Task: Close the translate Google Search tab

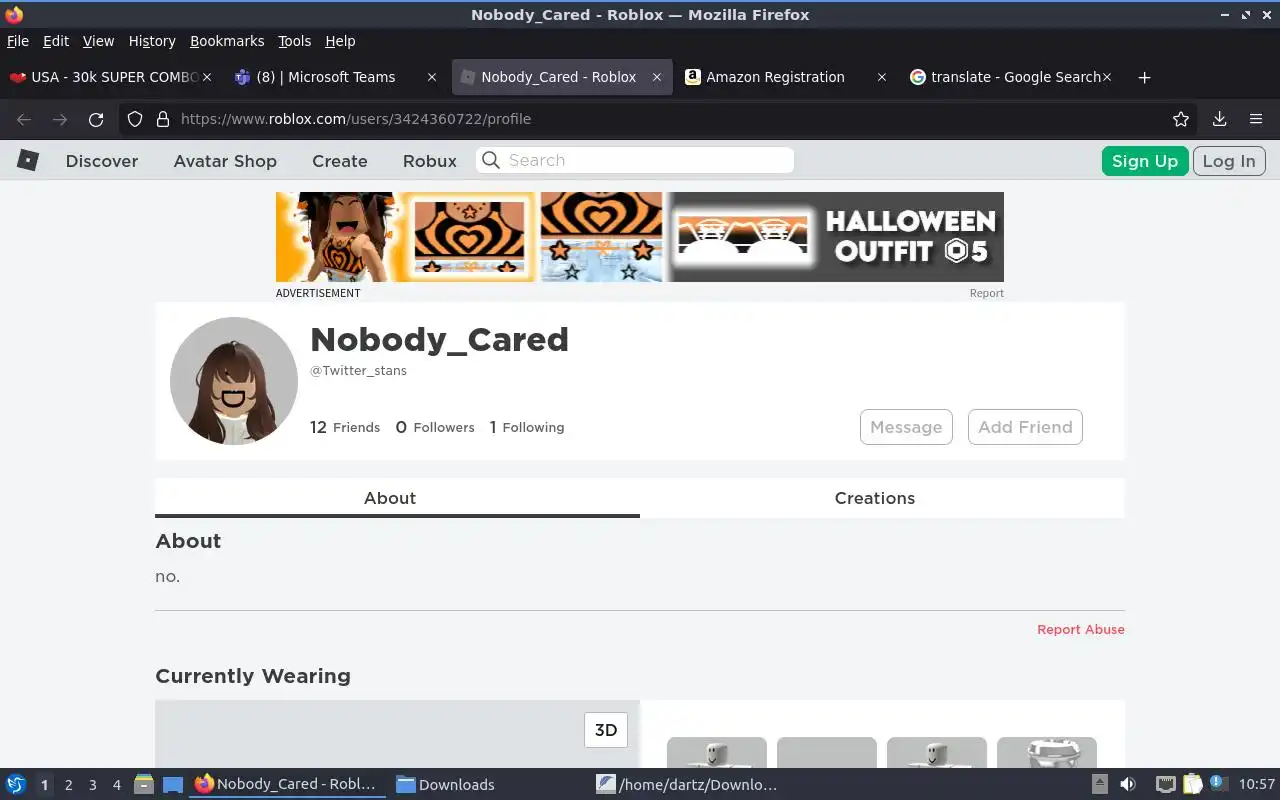Action: 1107,77
